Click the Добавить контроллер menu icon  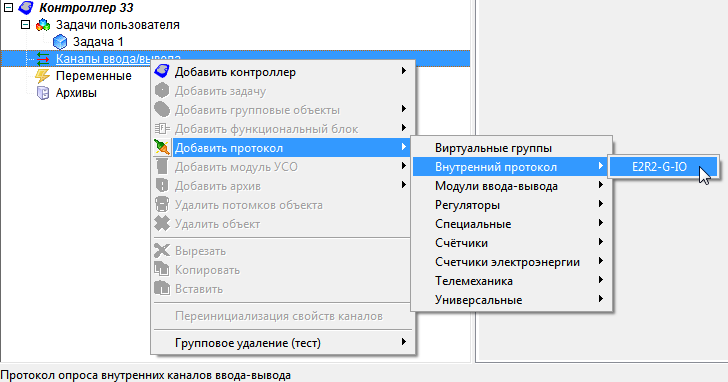162,71
